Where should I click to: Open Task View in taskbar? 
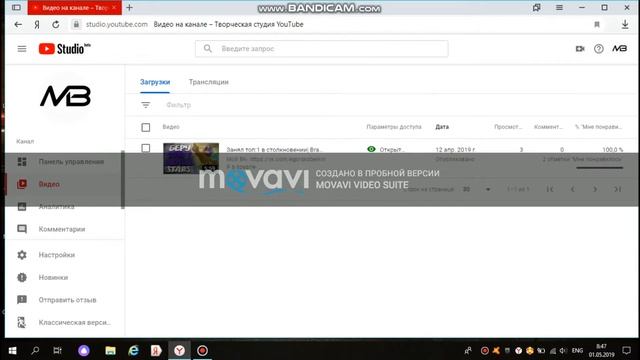click(x=58, y=351)
